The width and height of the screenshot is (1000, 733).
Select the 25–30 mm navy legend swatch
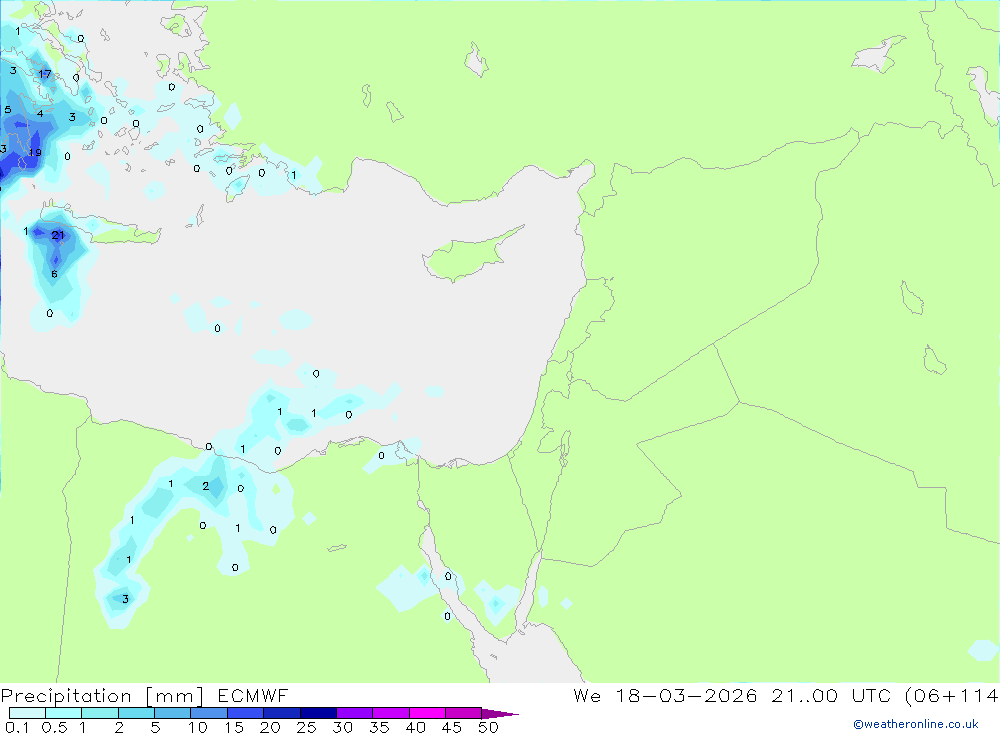click(318, 713)
